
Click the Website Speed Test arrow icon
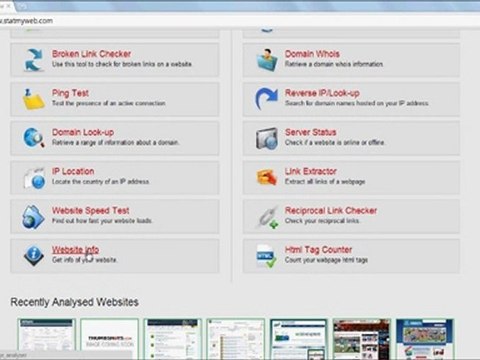33,217
